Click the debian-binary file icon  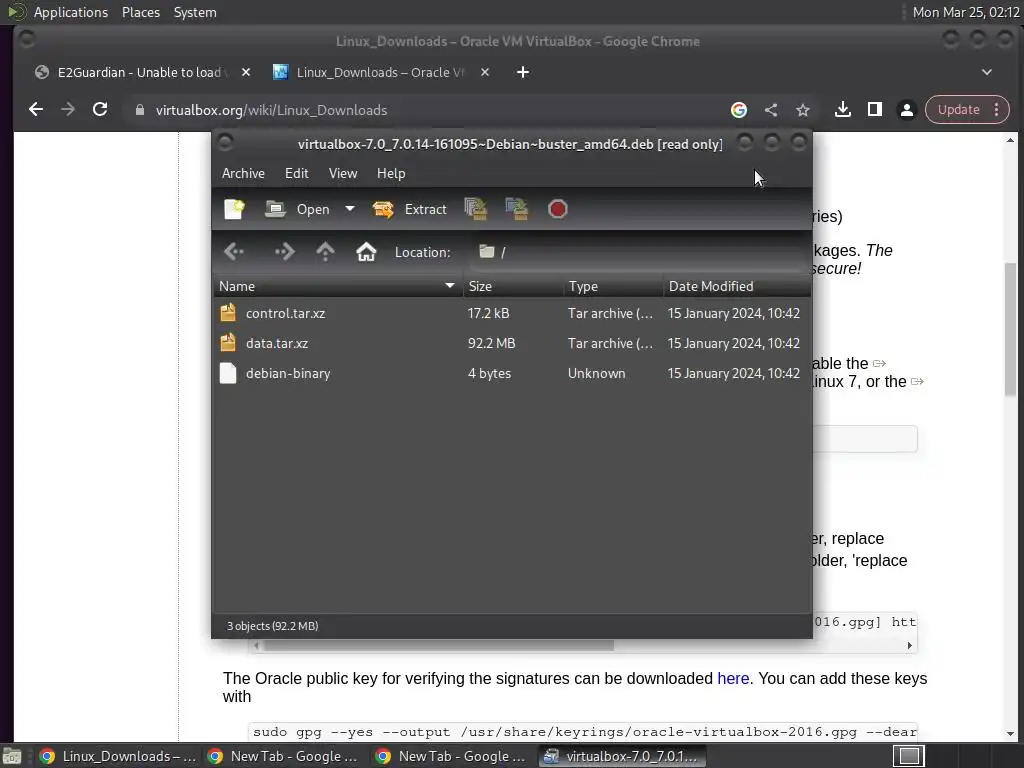[228, 373]
